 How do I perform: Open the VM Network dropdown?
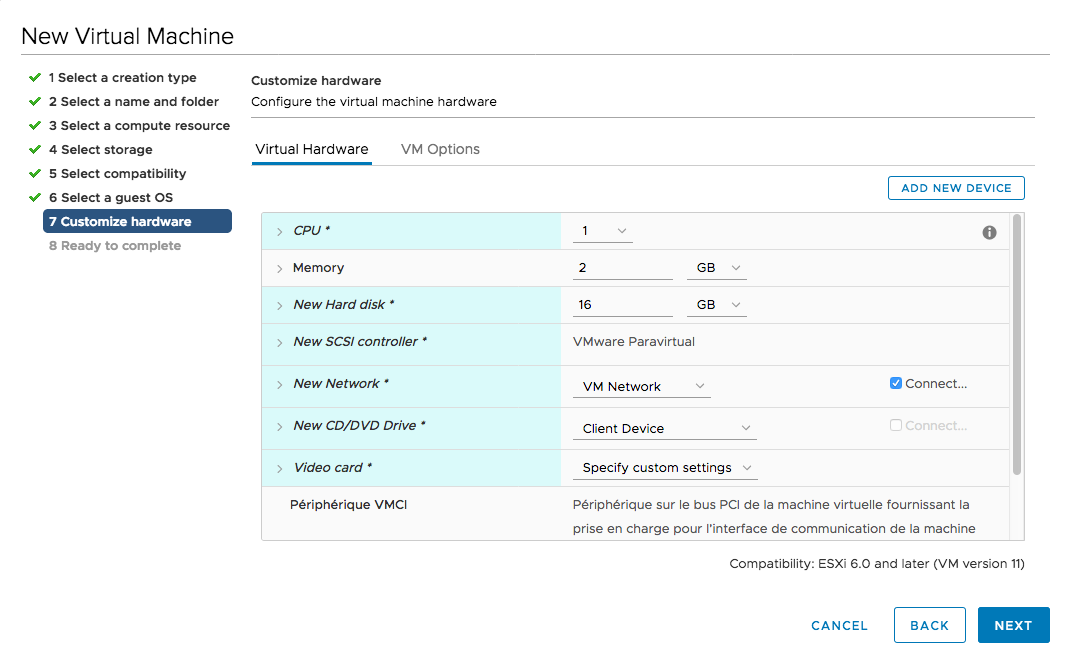coord(641,386)
